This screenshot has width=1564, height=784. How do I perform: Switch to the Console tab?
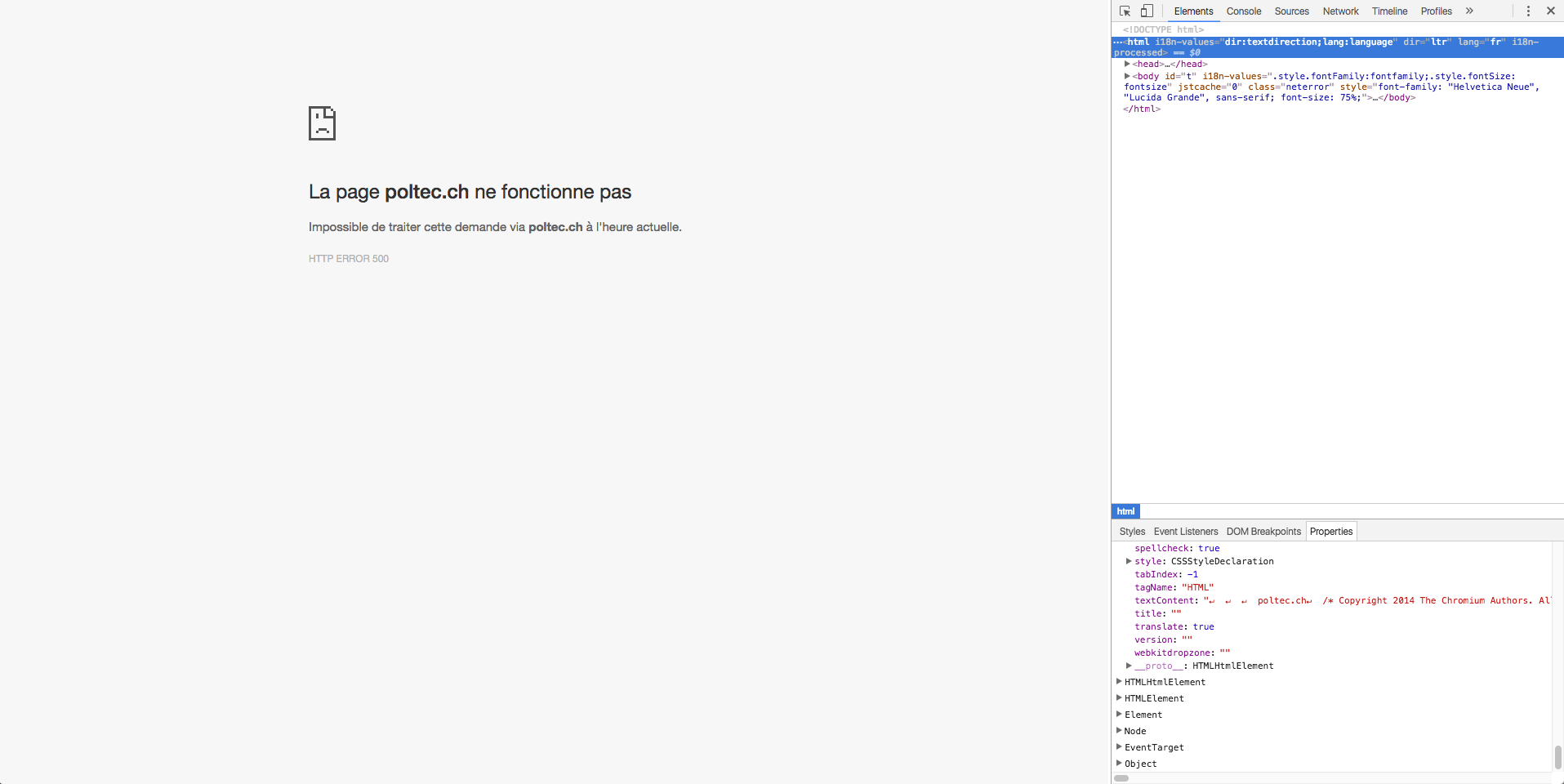[1244, 11]
